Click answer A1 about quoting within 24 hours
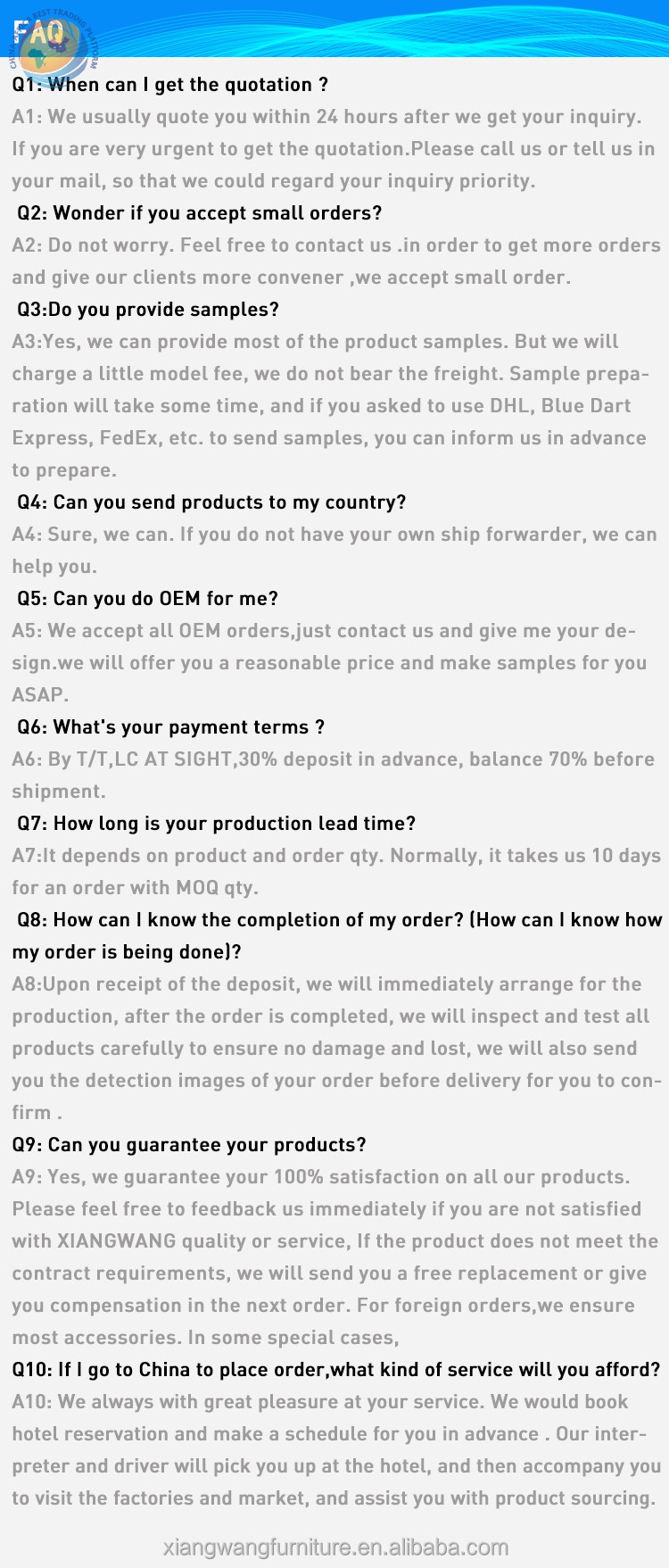 click(x=326, y=117)
